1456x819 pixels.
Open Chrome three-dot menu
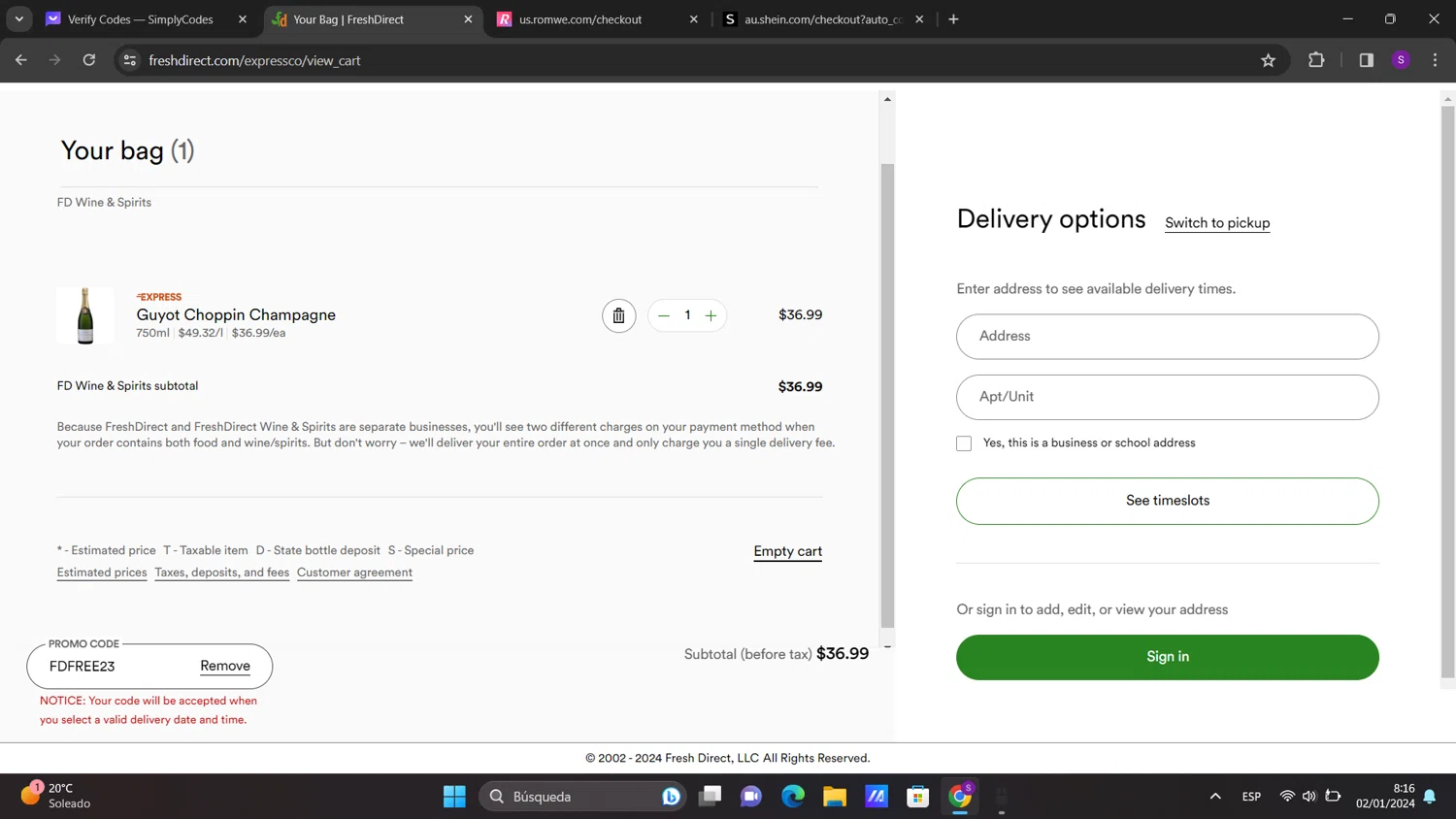1435,60
